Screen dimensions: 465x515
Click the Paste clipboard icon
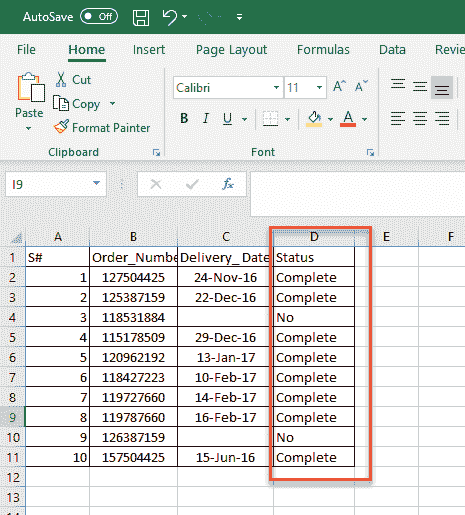(31, 87)
